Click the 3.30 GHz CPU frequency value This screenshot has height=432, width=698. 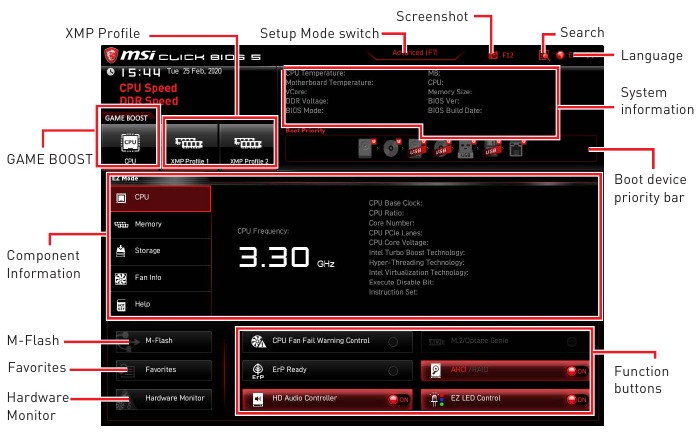coord(286,257)
